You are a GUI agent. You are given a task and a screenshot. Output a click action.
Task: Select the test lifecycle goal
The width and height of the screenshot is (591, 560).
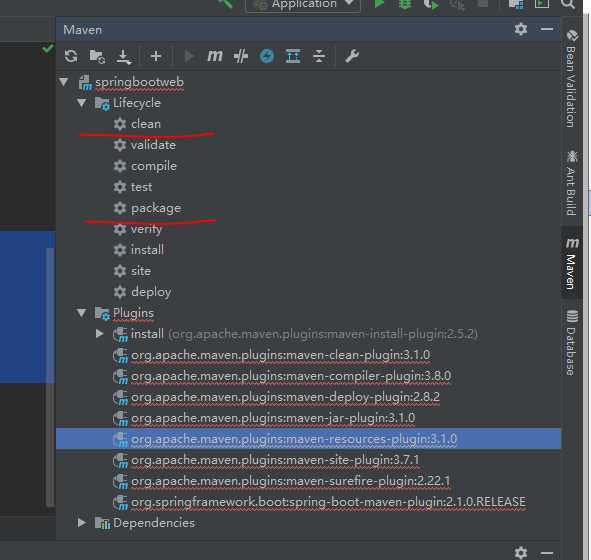tap(141, 187)
